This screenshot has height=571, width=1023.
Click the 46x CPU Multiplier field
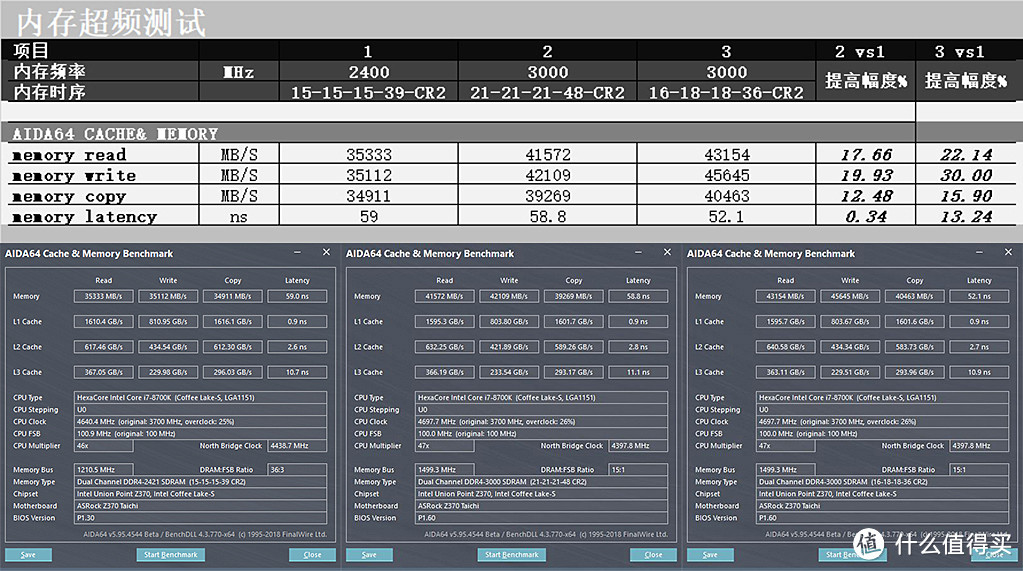click(x=104, y=446)
